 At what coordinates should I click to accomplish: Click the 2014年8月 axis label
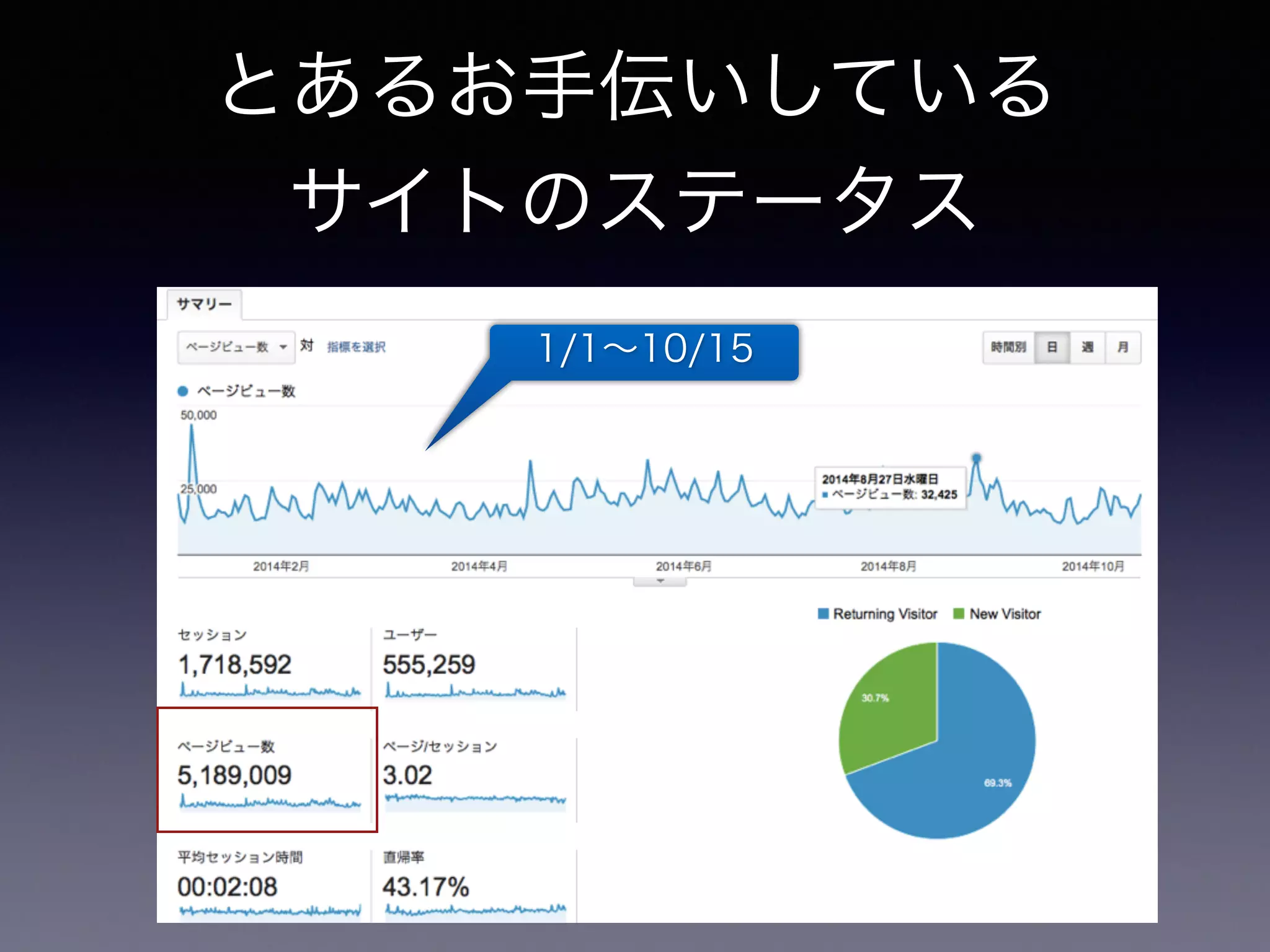[x=888, y=566]
